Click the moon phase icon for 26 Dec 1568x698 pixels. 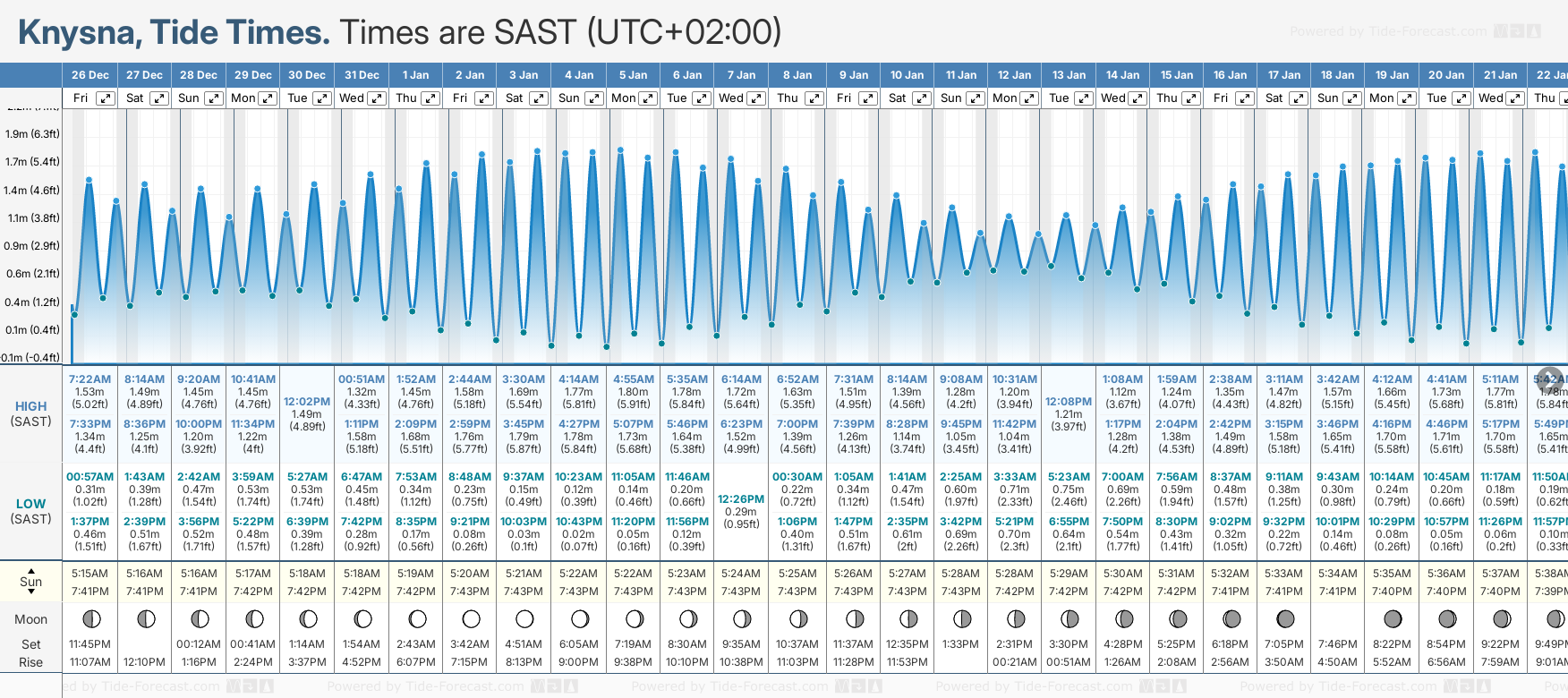coord(90,618)
